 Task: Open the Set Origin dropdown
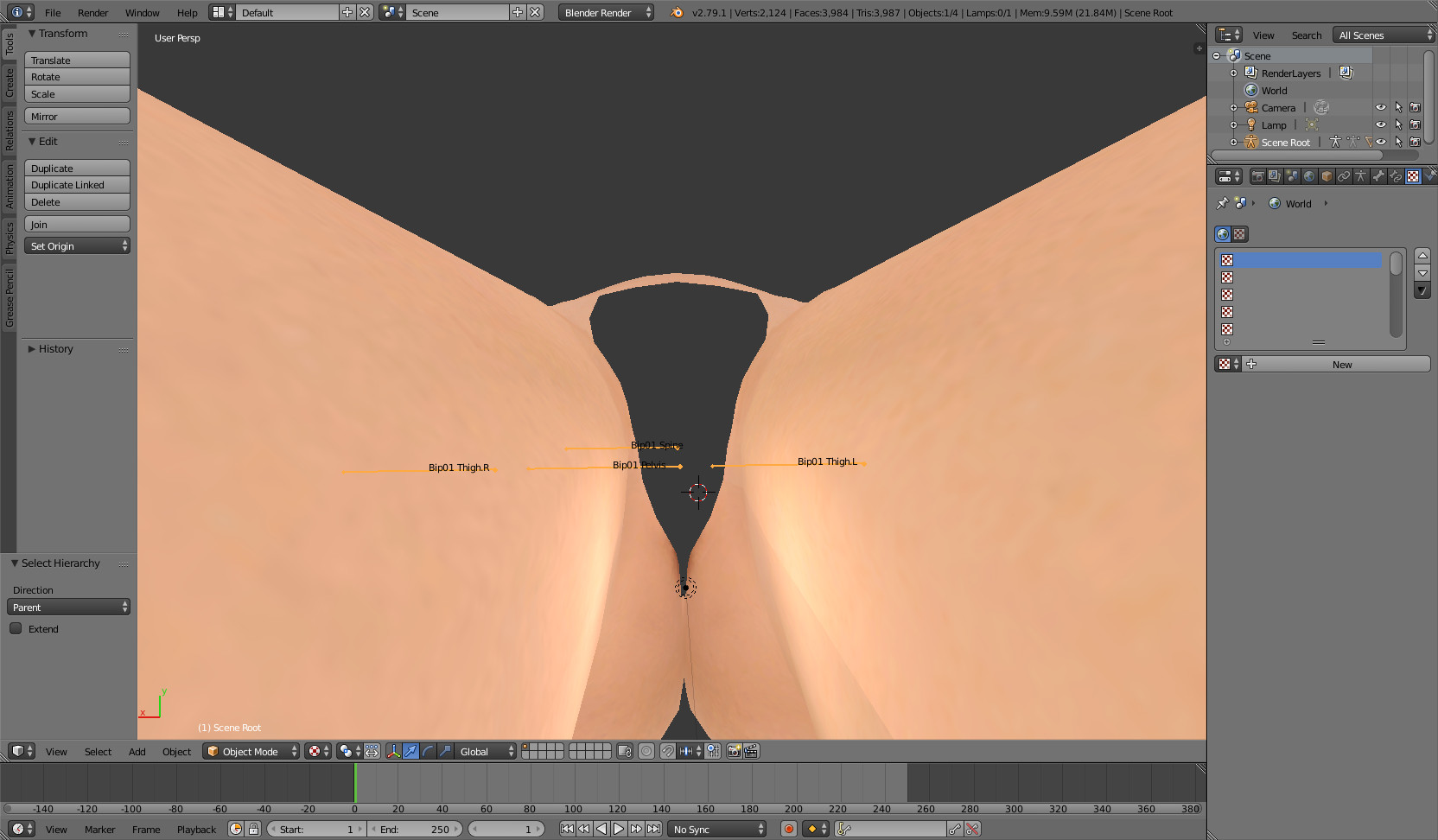pyautogui.click(x=77, y=246)
